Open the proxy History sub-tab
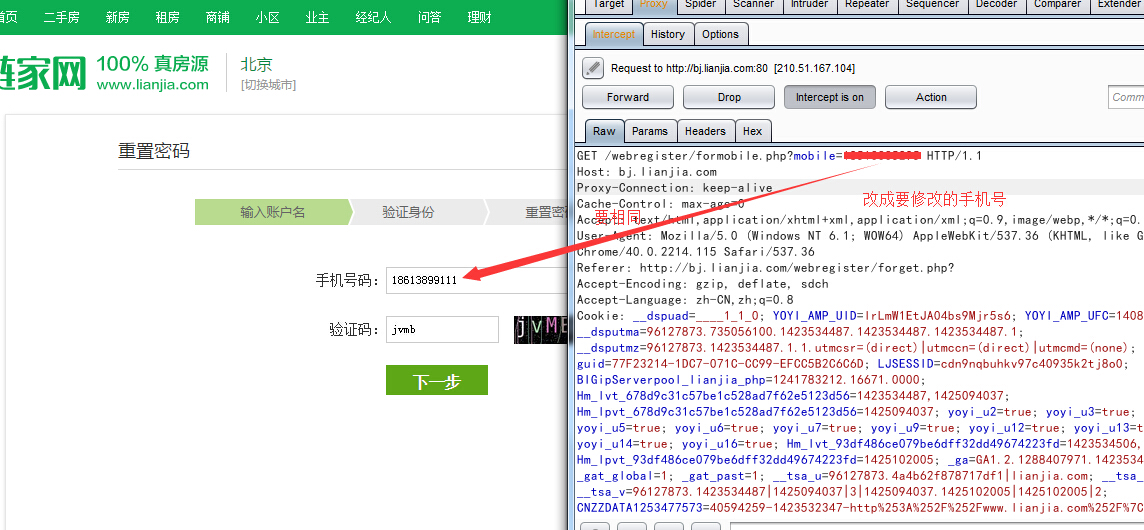Viewport: 1144px width, 530px height. pyautogui.click(x=668, y=34)
